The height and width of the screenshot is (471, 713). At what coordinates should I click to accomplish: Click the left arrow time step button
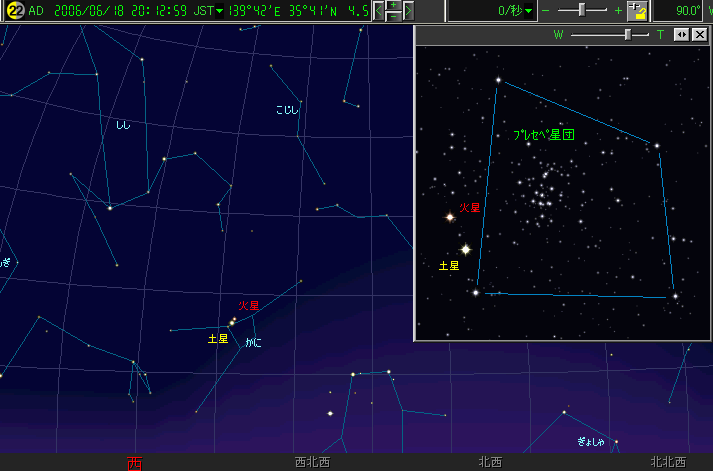pos(380,11)
